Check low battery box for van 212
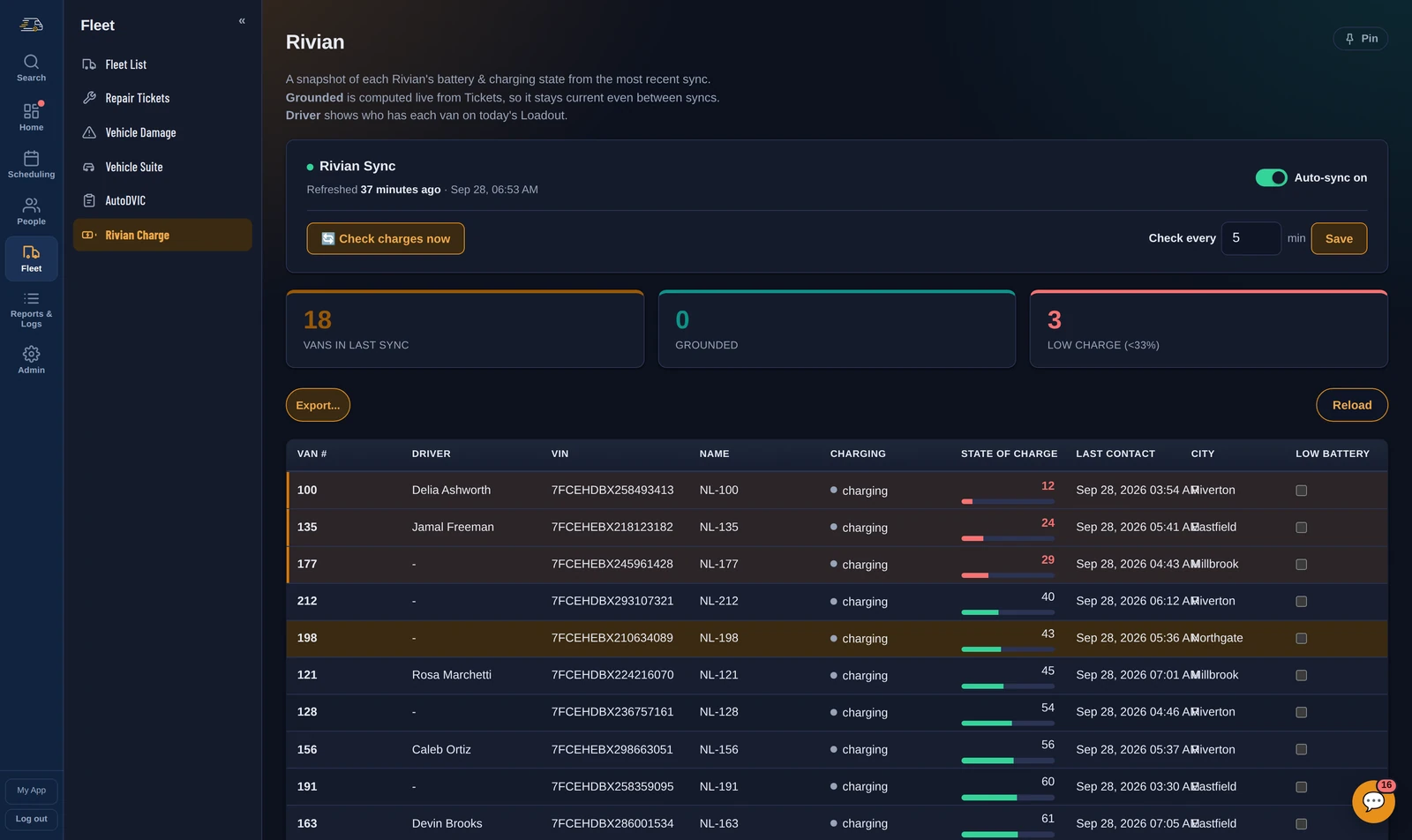1412x840 pixels. click(1301, 602)
